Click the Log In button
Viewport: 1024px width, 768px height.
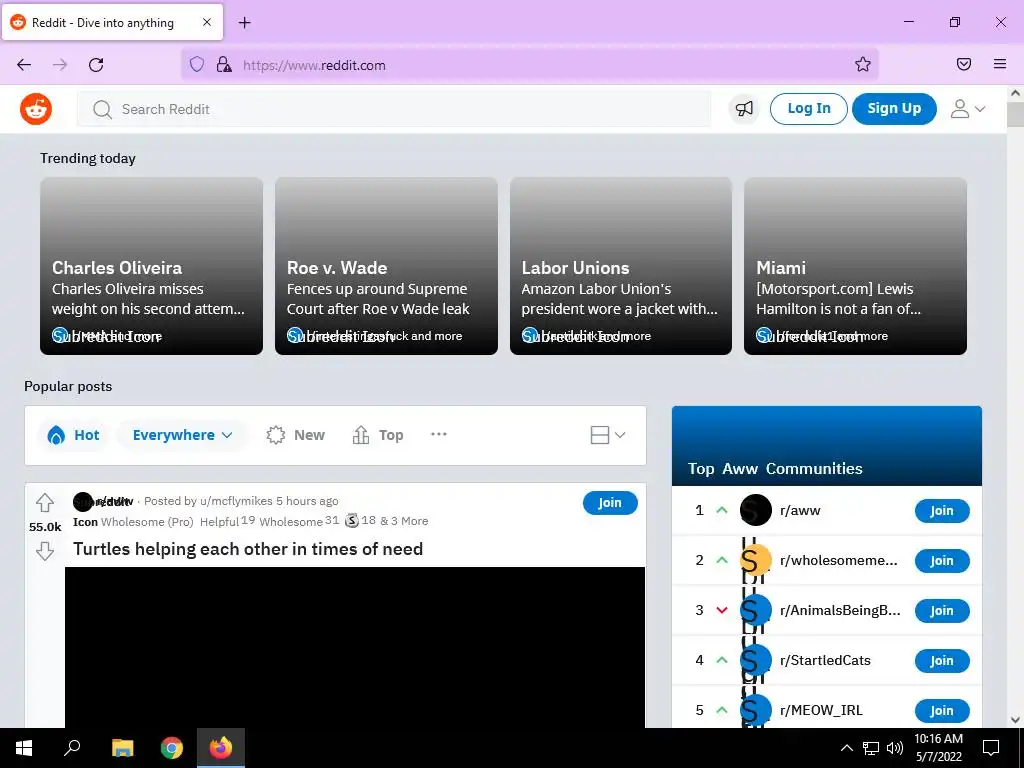point(808,108)
